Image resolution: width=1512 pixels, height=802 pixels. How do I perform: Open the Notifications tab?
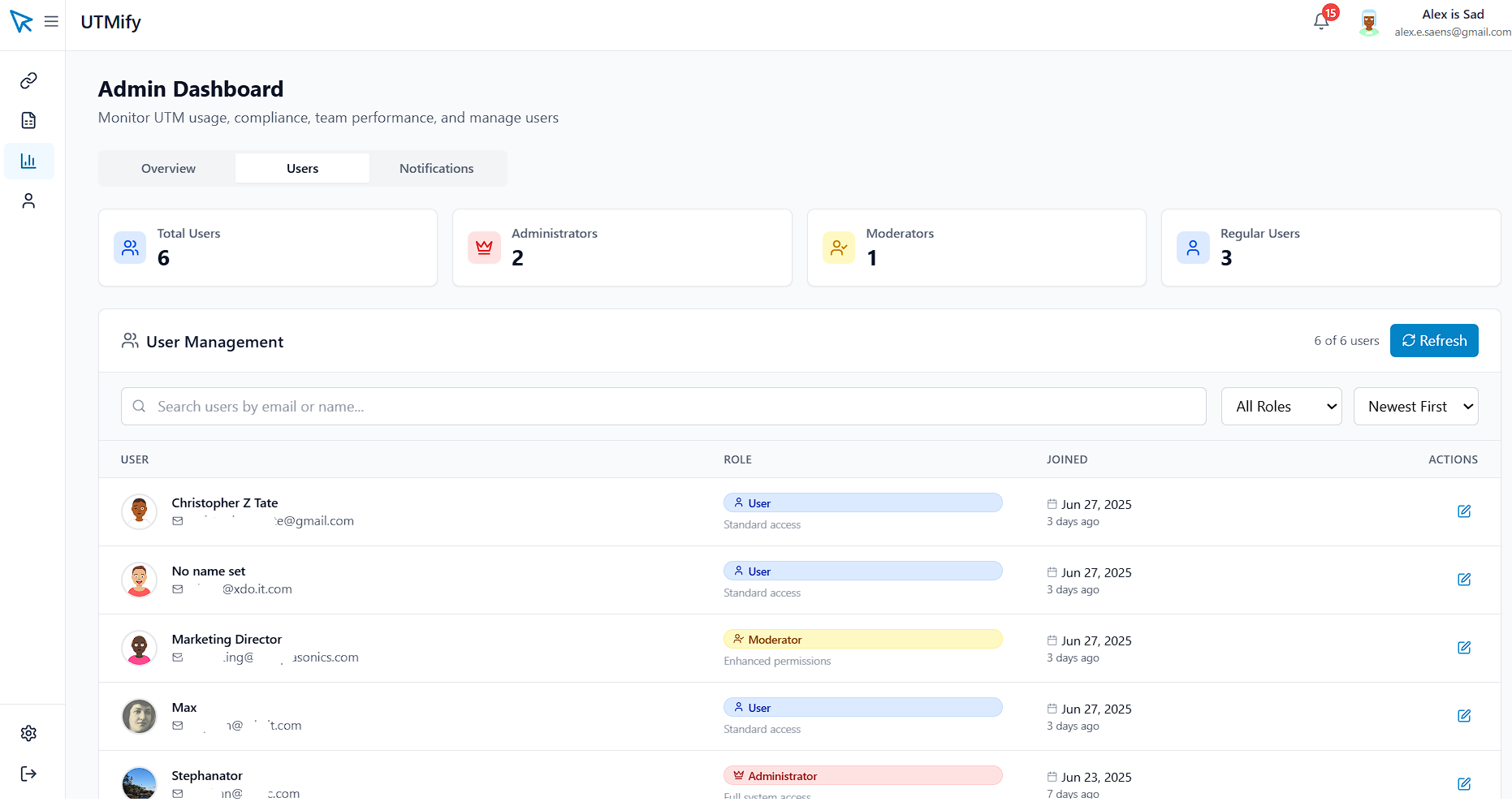tap(436, 168)
